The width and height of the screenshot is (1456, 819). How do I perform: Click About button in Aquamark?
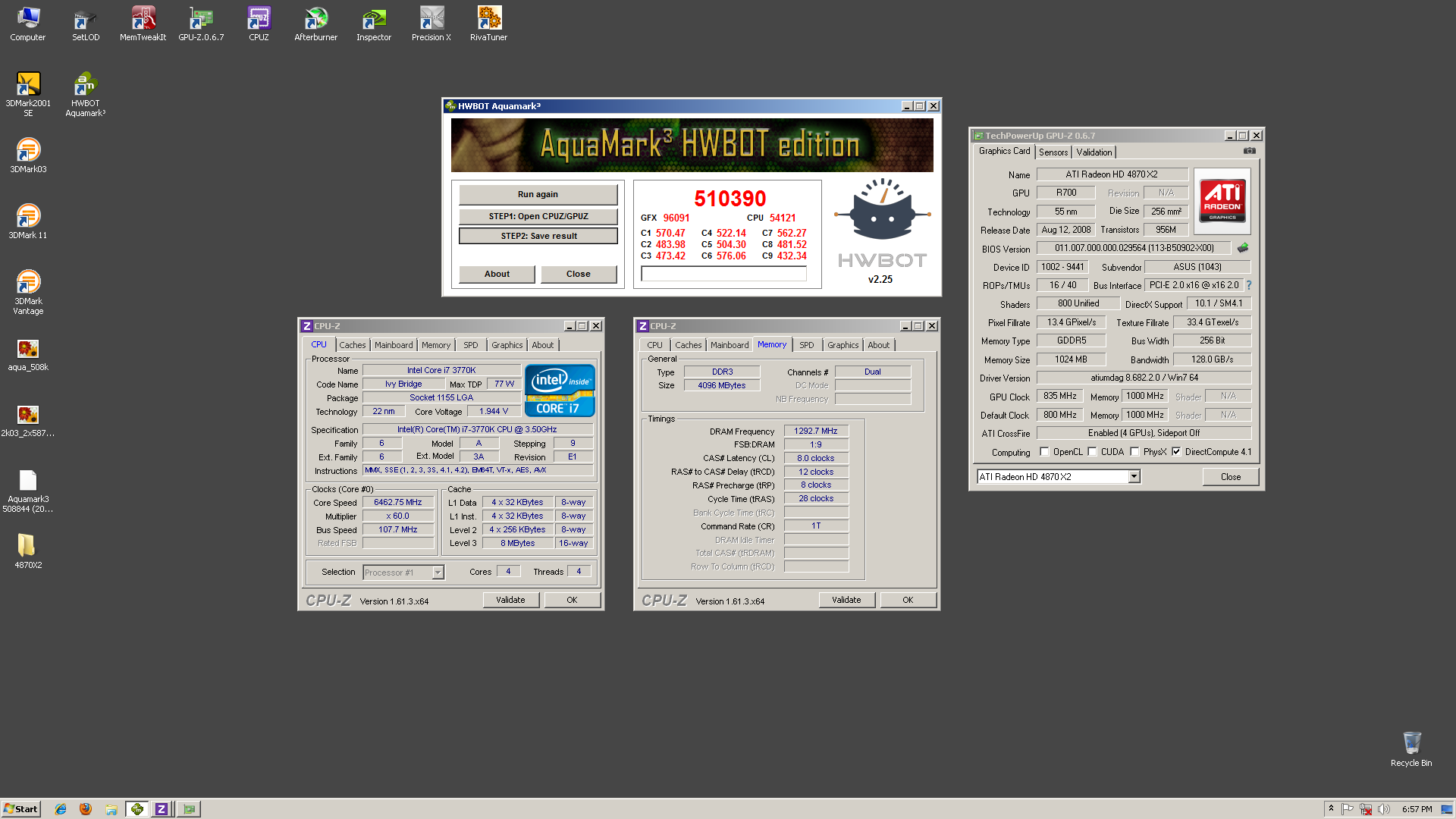pos(497,274)
